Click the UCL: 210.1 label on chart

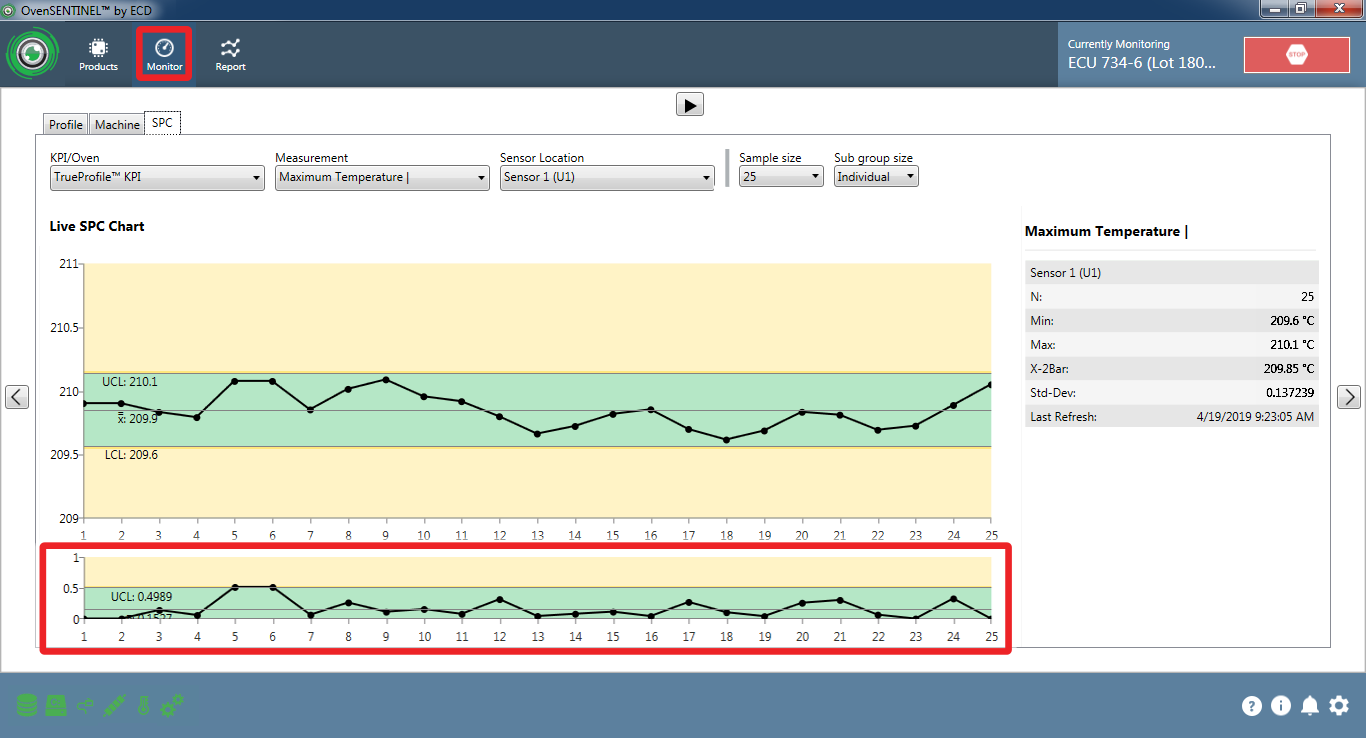point(130,382)
